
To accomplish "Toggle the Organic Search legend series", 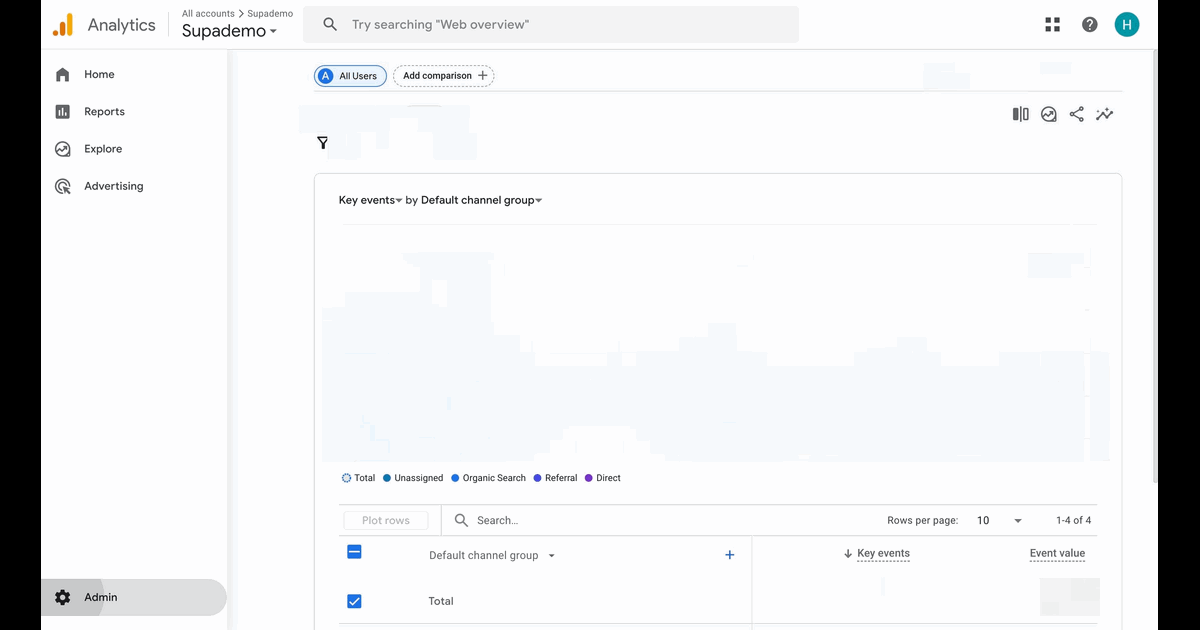I will 488,478.
